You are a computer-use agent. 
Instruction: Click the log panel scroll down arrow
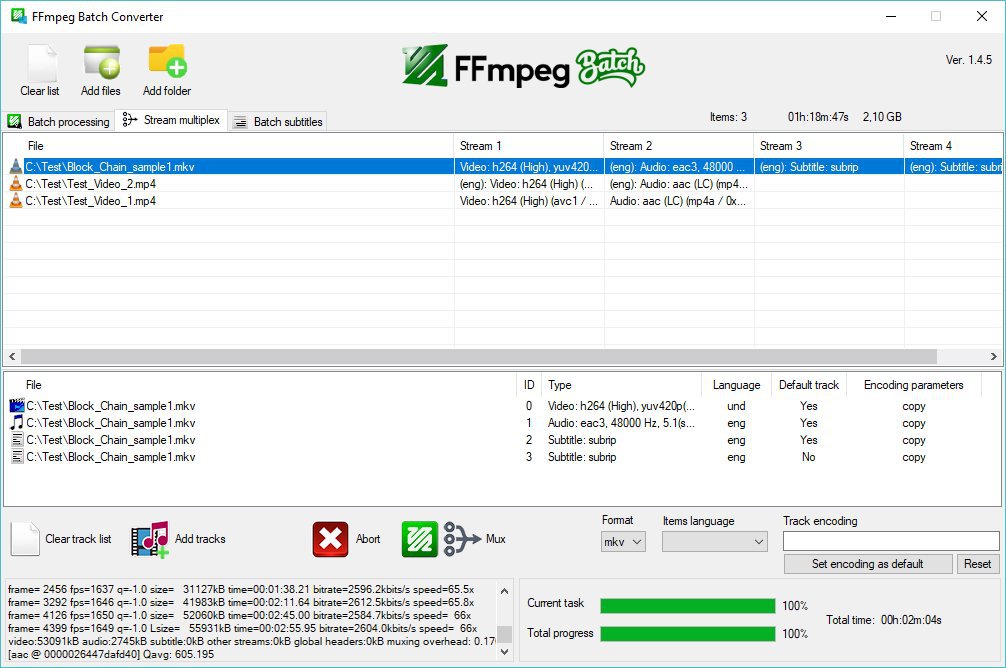pos(504,652)
